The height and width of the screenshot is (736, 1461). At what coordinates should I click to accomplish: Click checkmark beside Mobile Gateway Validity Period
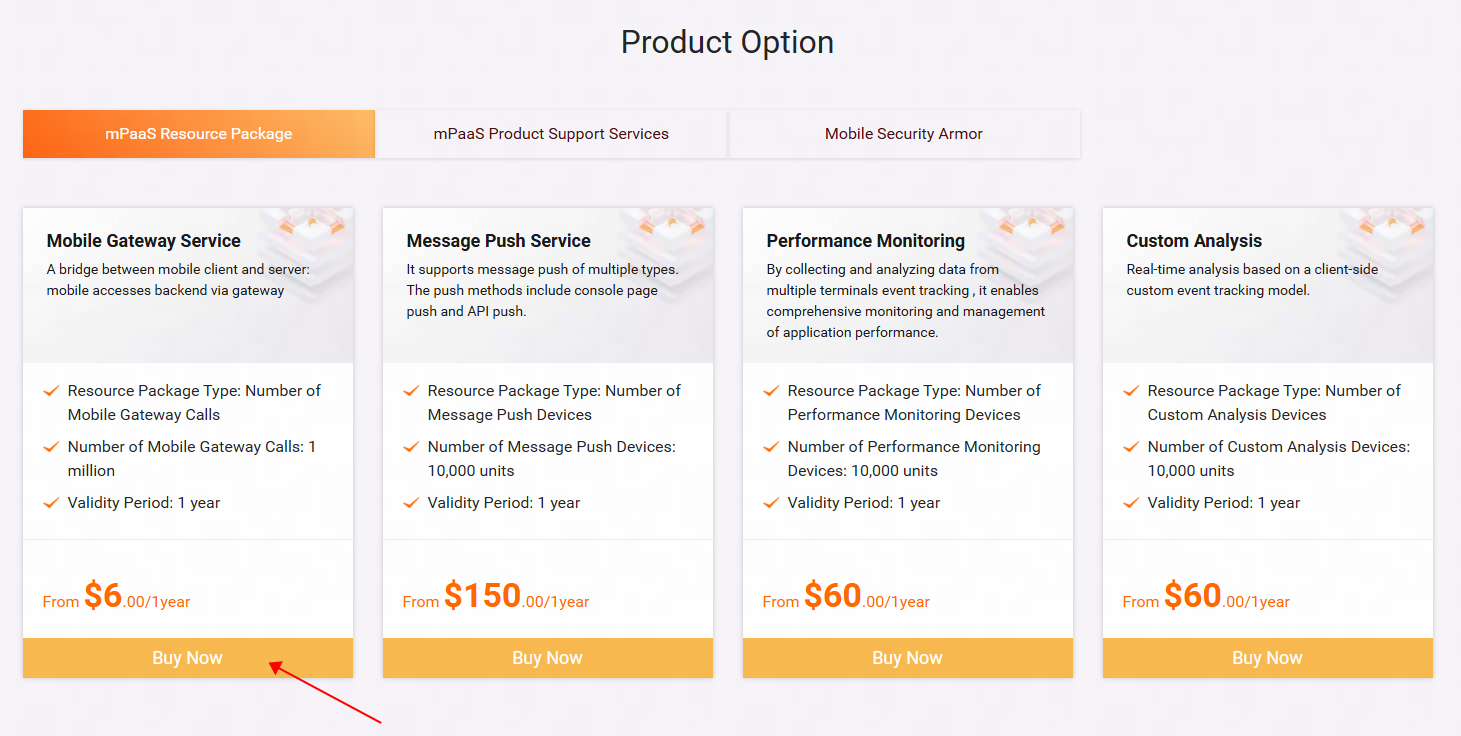pyautogui.click(x=51, y=503)
